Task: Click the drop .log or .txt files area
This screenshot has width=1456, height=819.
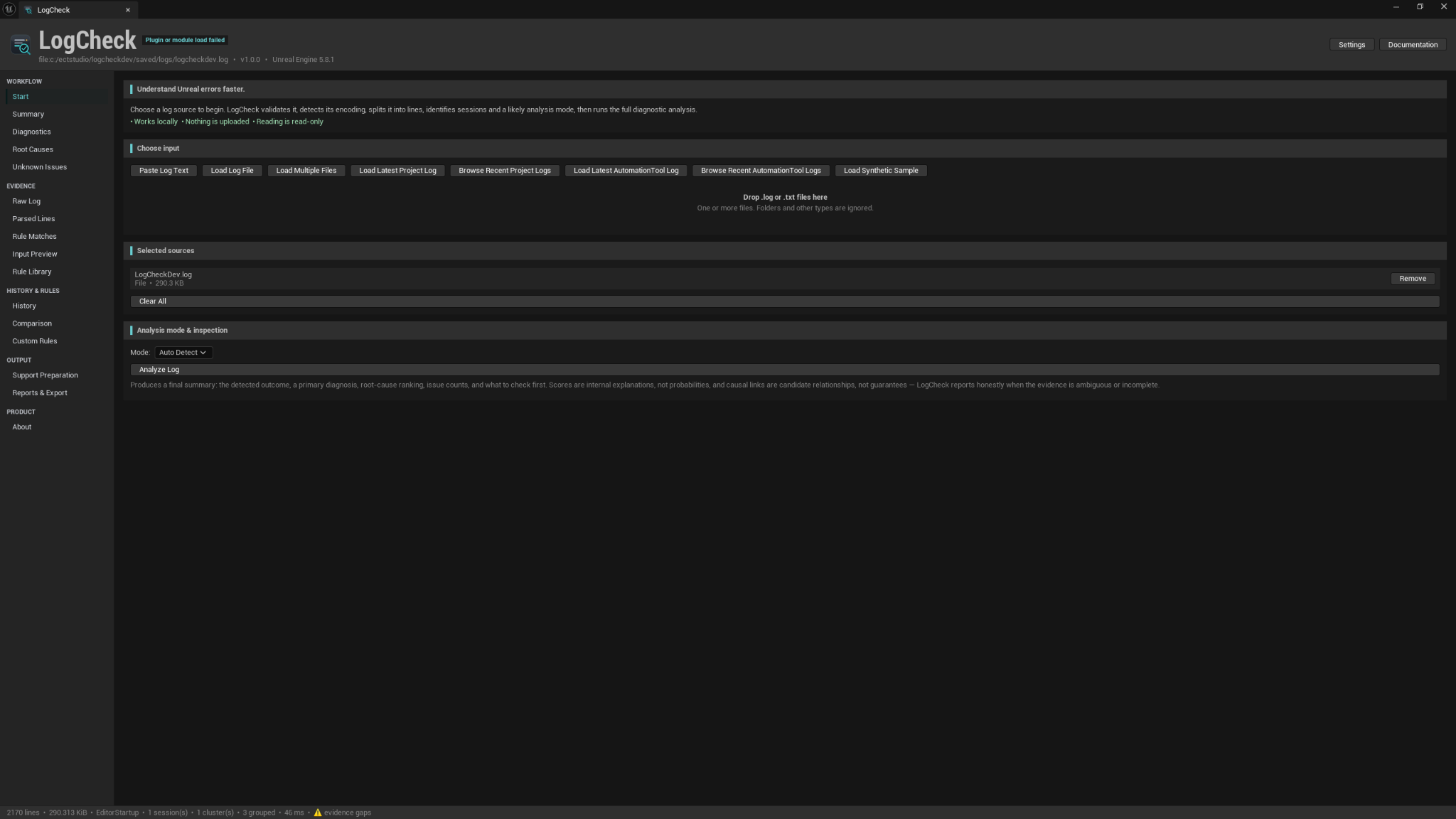Action: click(785, 203)
